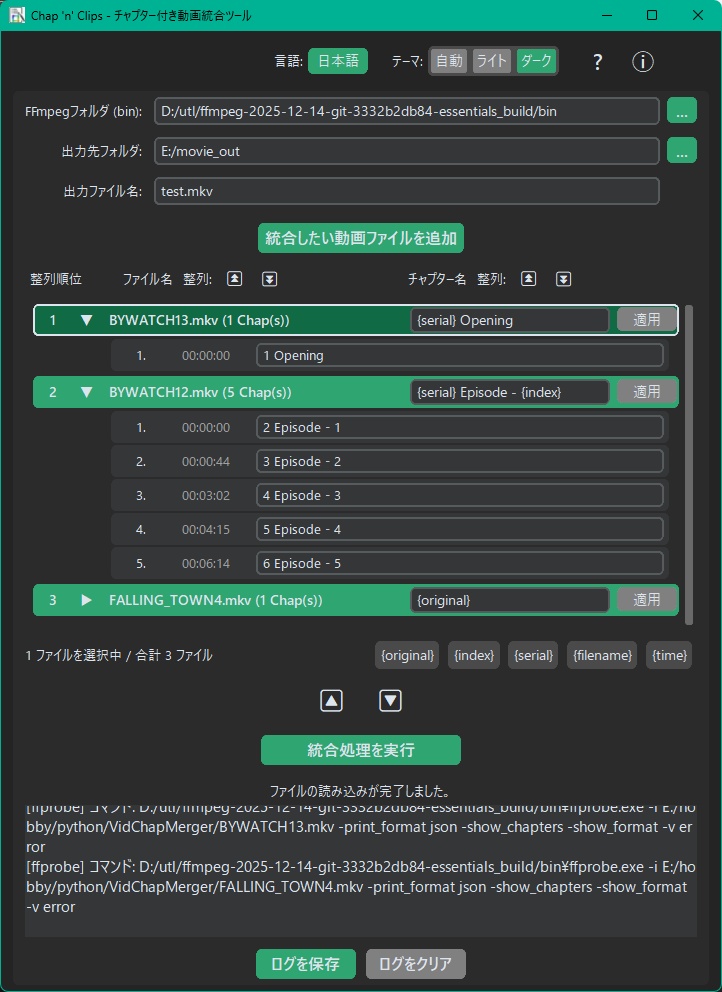Browse for the FFmpeg bin folder
This screenshot has width=722, height=992.
682,111
